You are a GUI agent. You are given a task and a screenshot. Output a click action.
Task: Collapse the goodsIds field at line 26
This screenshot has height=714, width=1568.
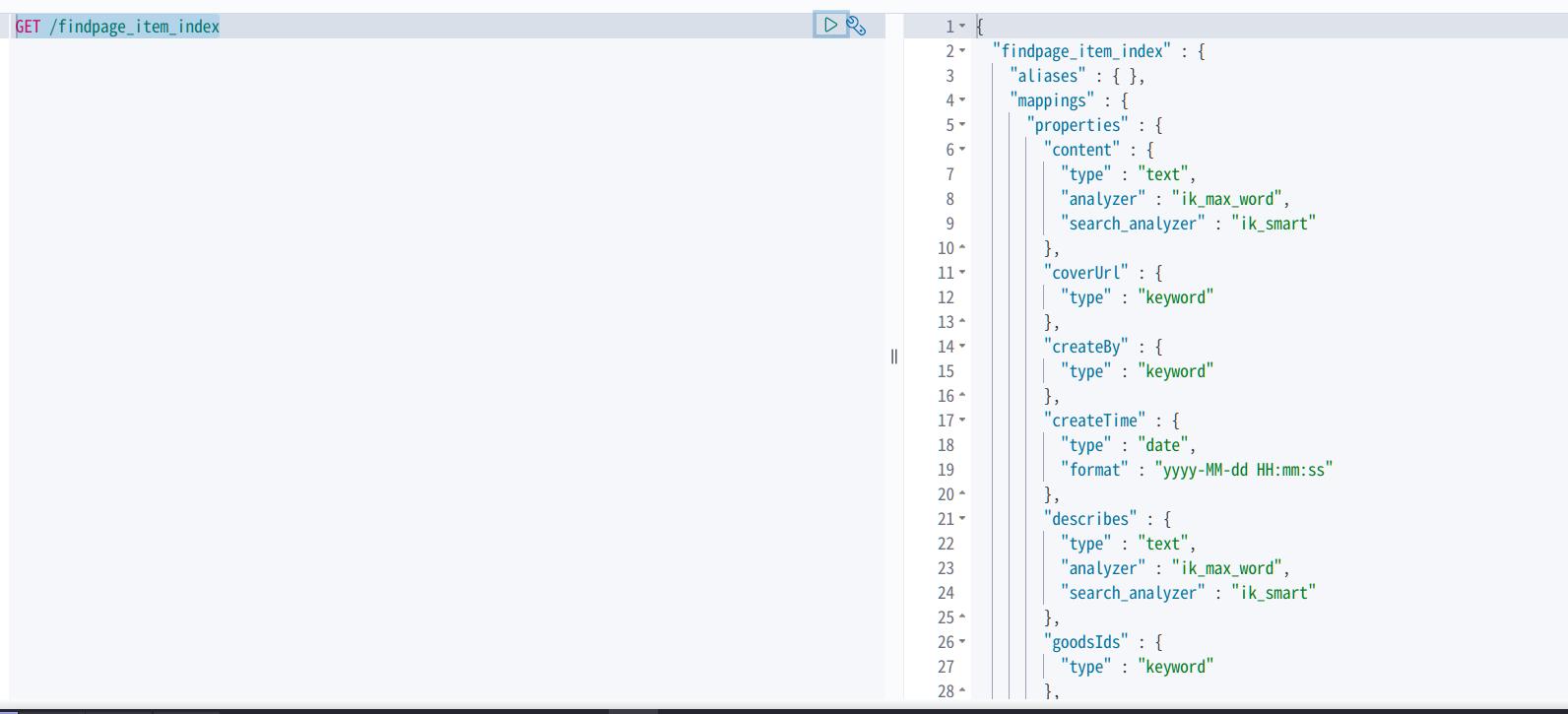pos(962,642)
